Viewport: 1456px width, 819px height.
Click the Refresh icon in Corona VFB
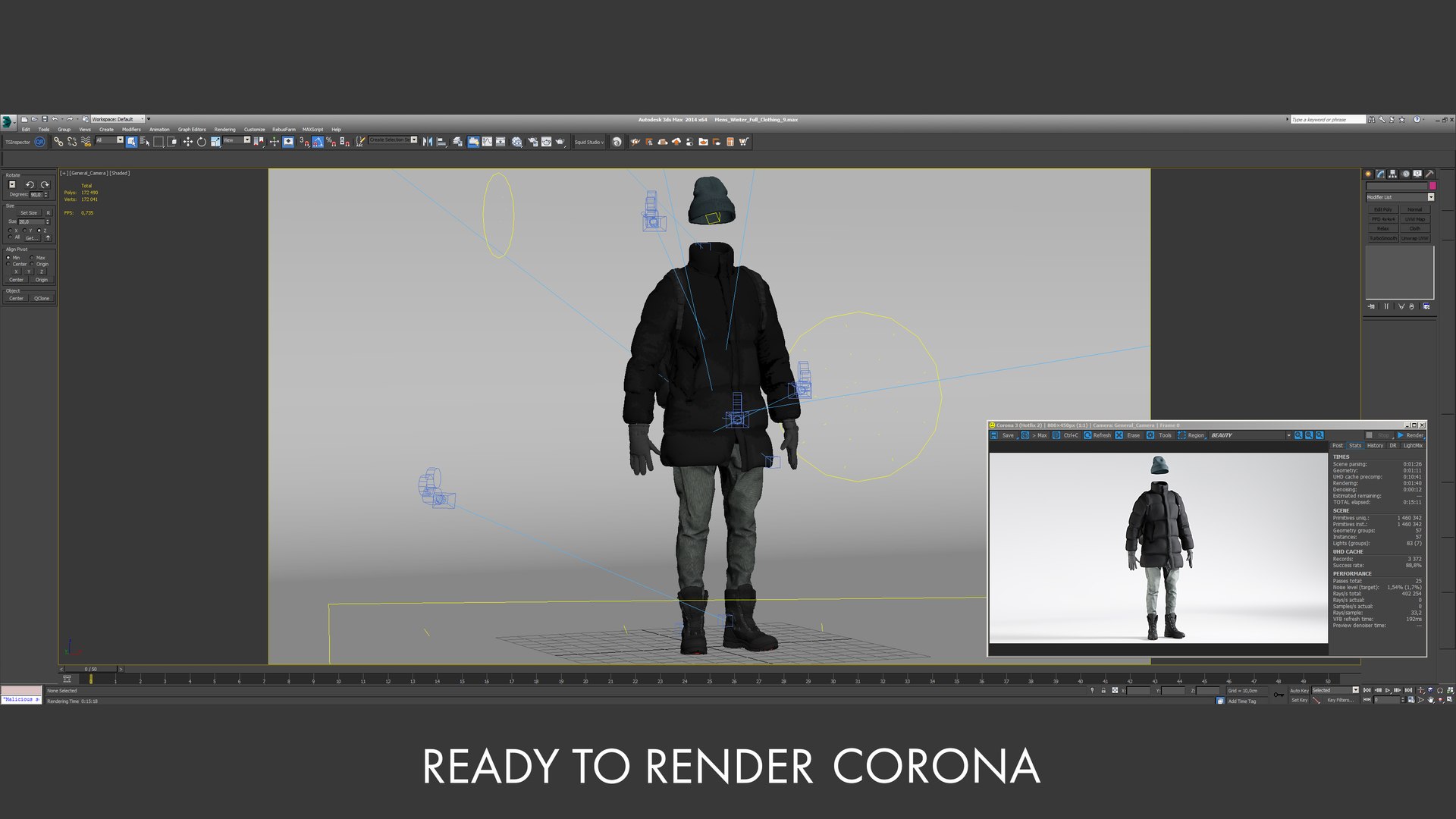1087,435
